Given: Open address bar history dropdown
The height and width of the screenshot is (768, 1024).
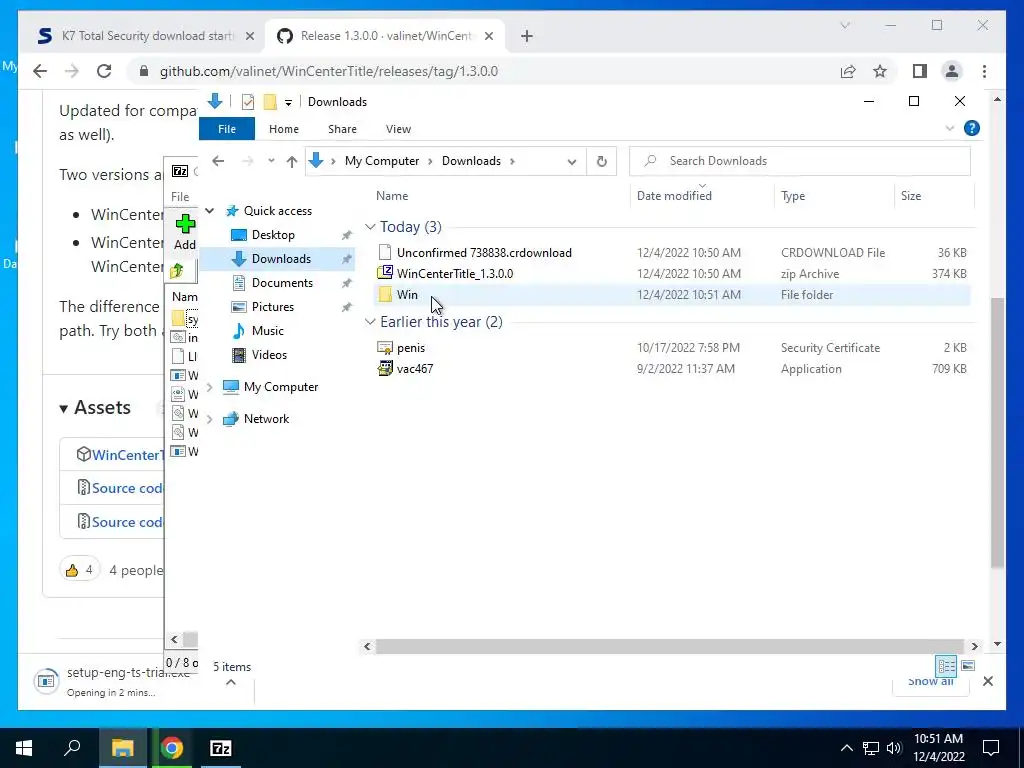Looking at the screenshot, I should click(572, 161).
